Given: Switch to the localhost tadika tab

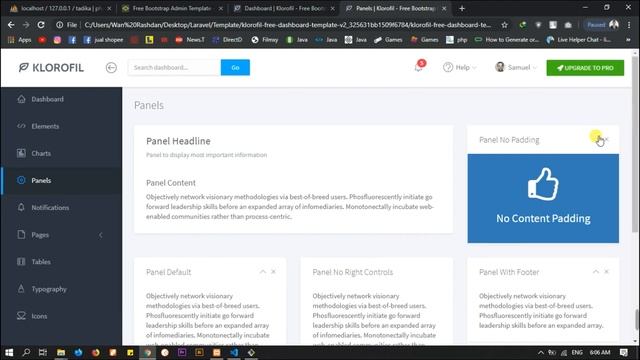Looking at the screenshot, I should [60, 8].
